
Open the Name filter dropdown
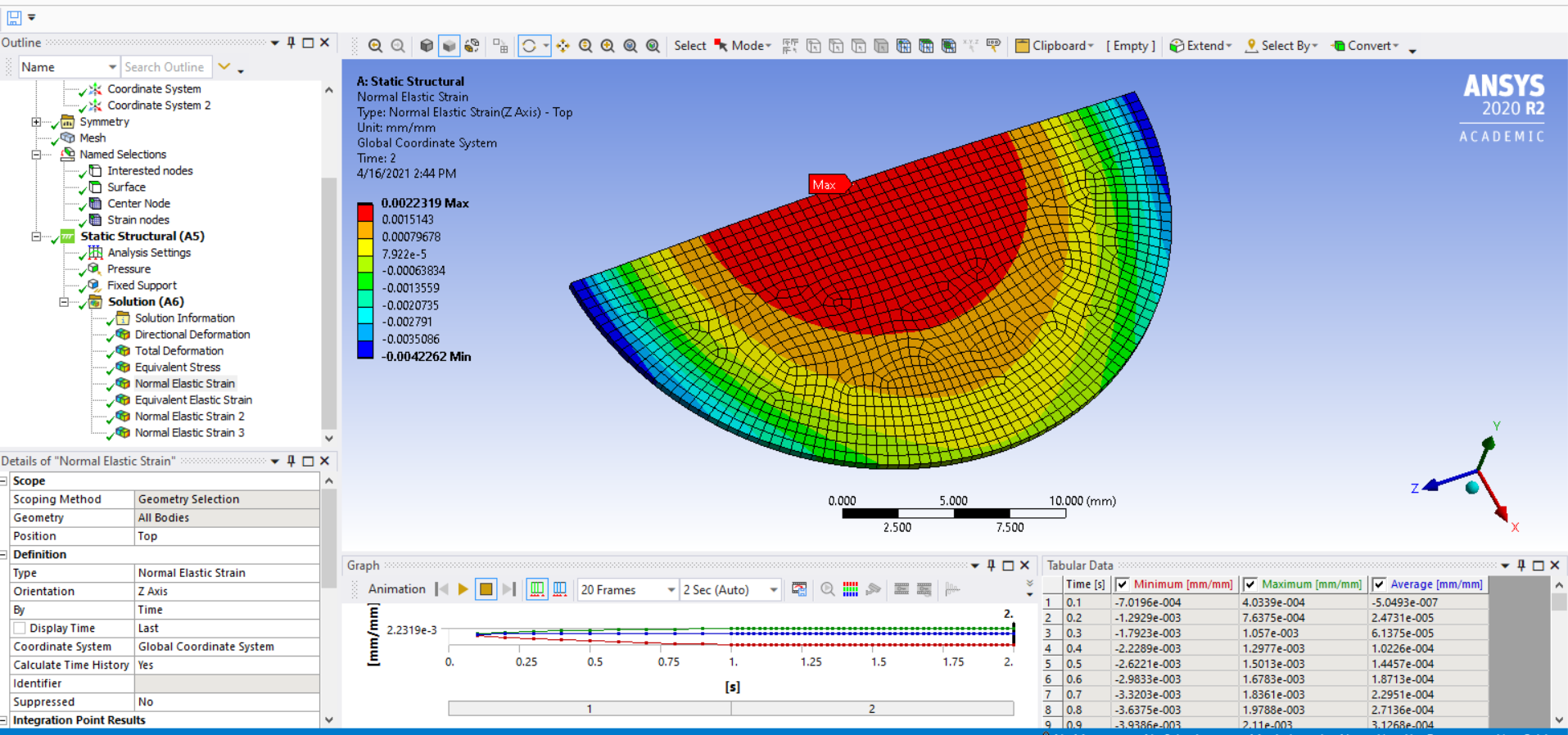pos(112,67)
